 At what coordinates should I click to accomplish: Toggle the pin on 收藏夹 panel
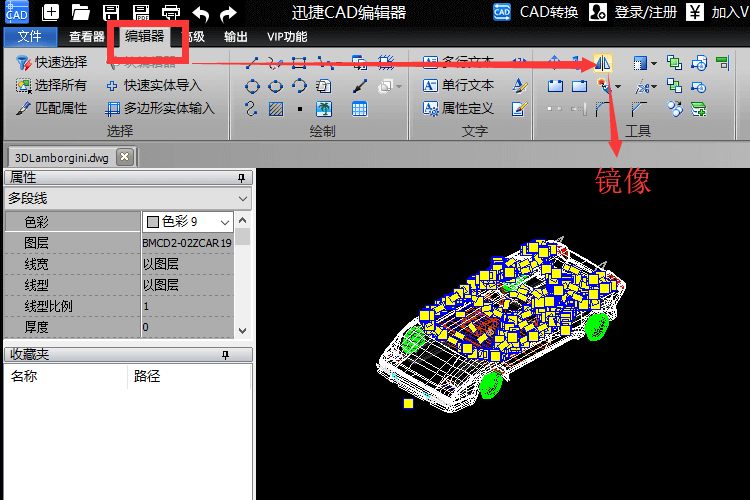240,355
